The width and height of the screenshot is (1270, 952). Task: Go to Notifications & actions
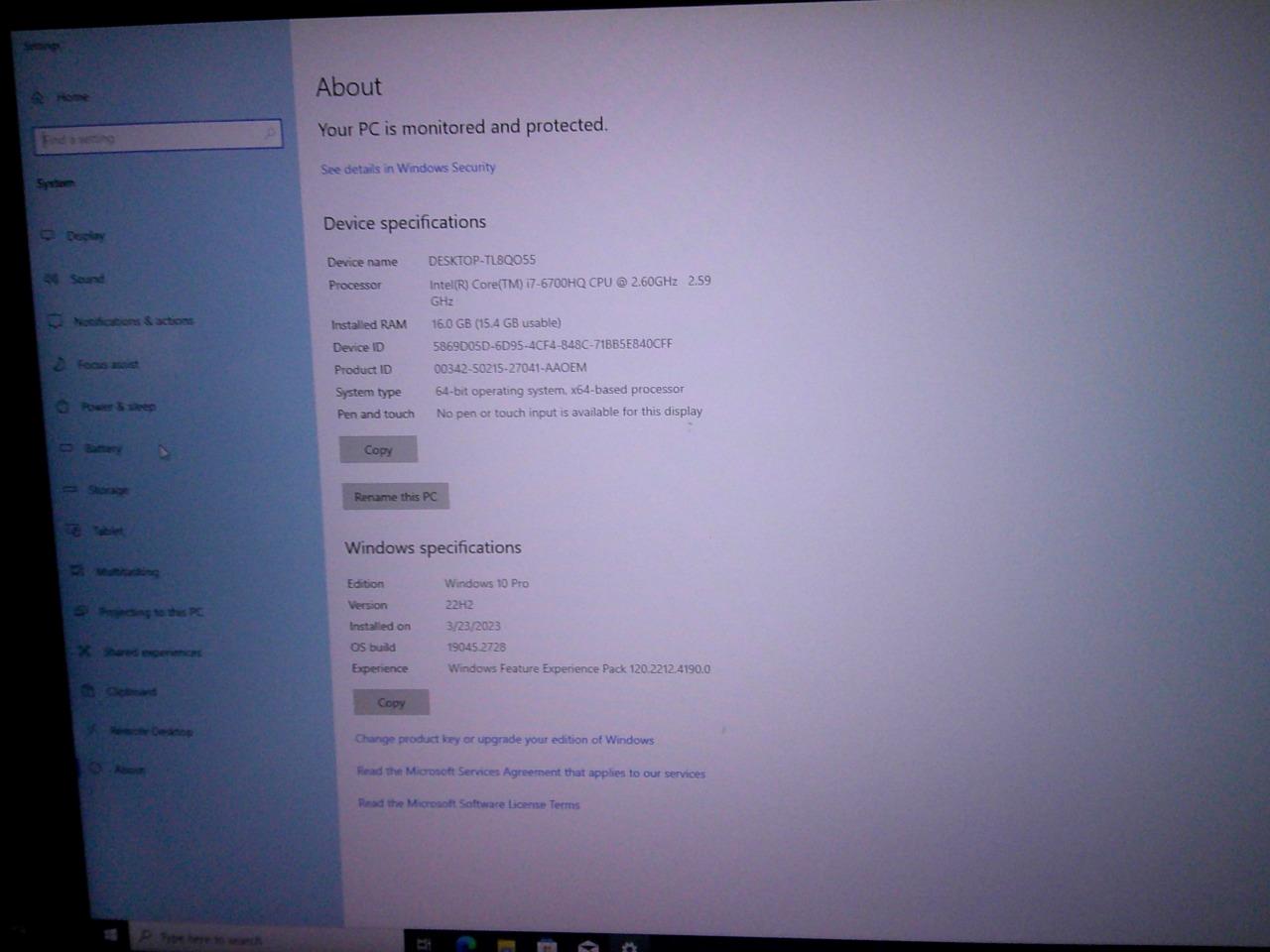pos(121,321)
